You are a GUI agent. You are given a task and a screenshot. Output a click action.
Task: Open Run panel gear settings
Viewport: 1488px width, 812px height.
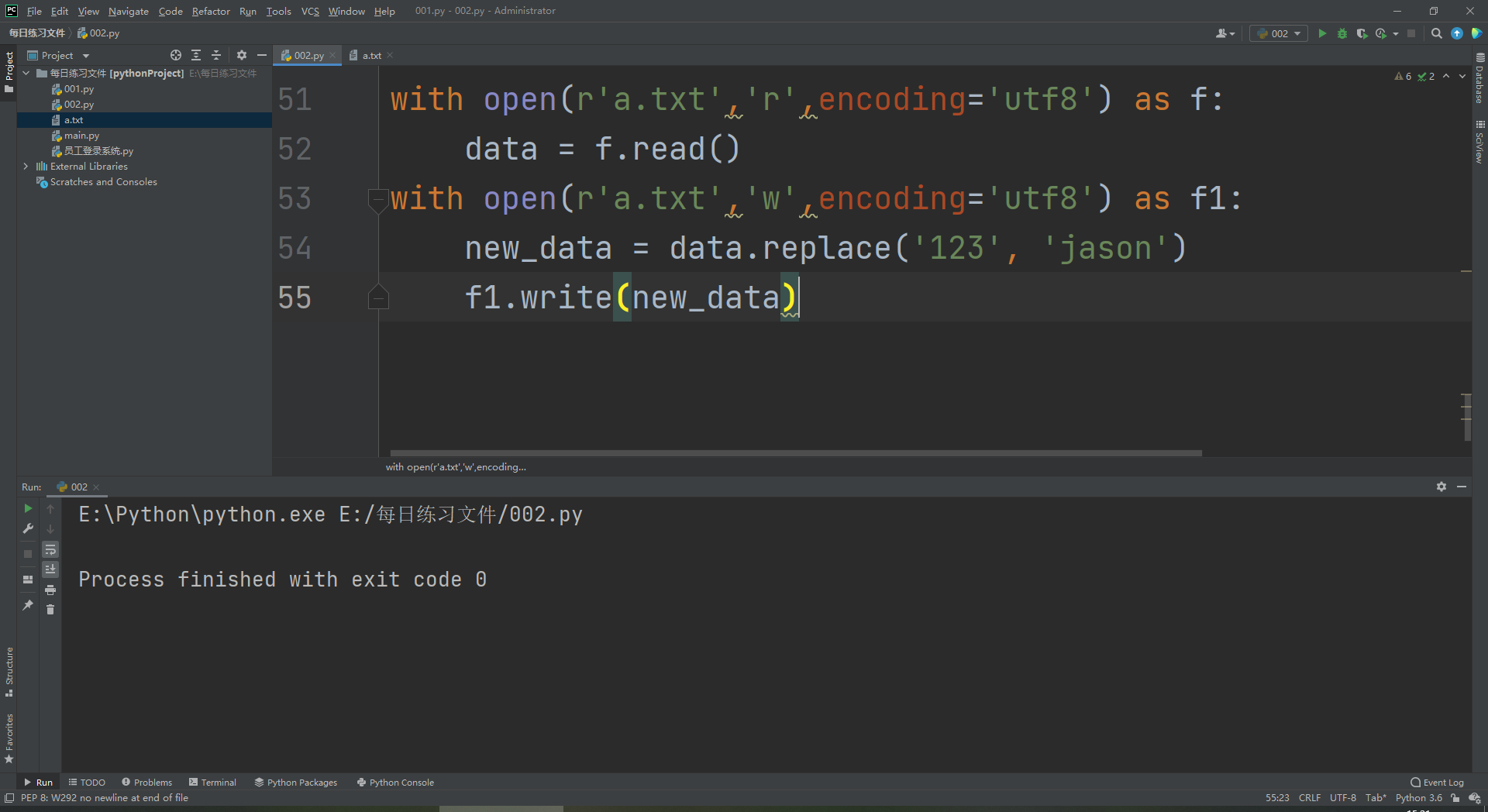pyautogui.click(x=1441, y=487)
